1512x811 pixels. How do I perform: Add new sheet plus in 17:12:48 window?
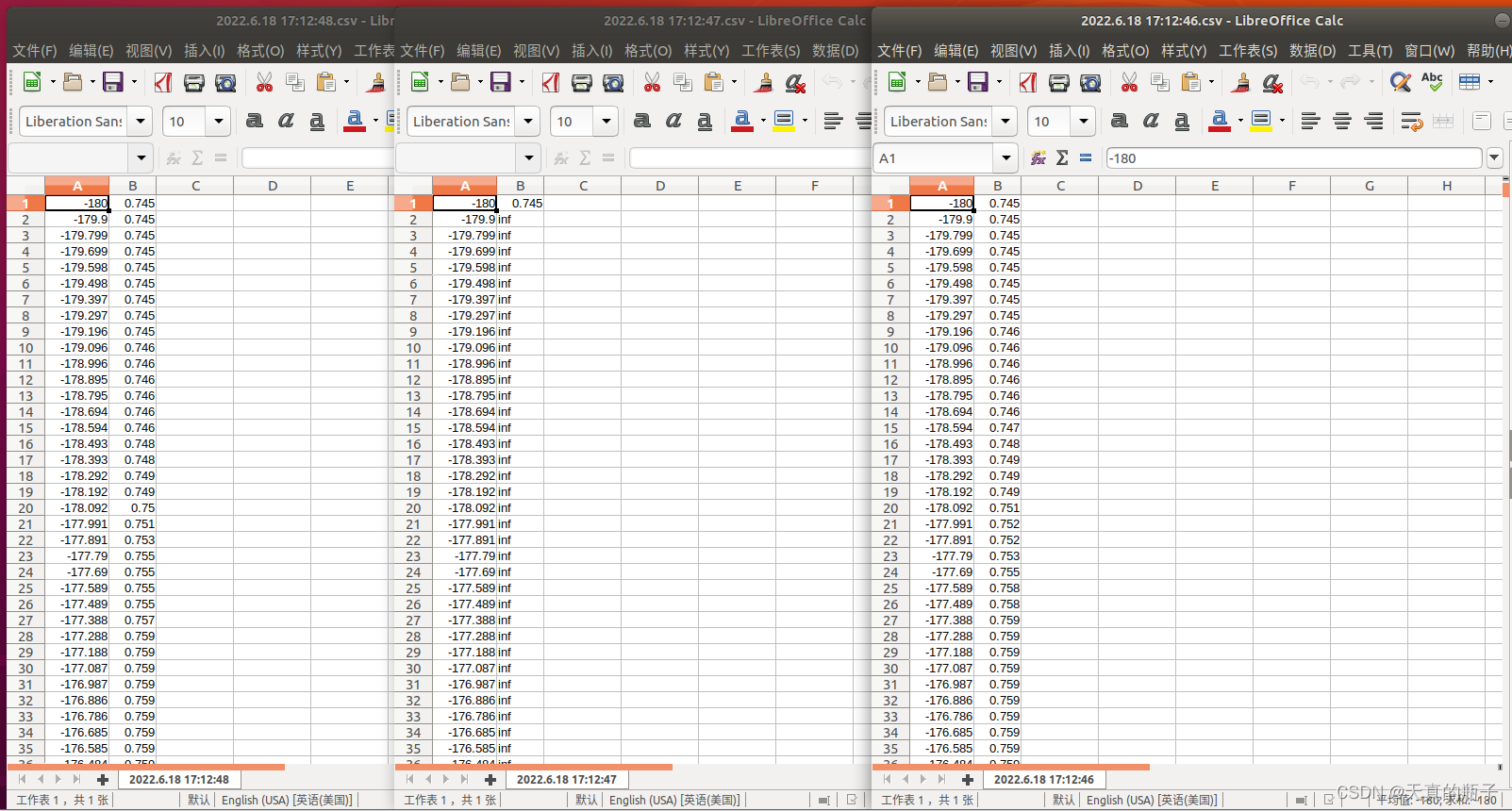(103, 780)
